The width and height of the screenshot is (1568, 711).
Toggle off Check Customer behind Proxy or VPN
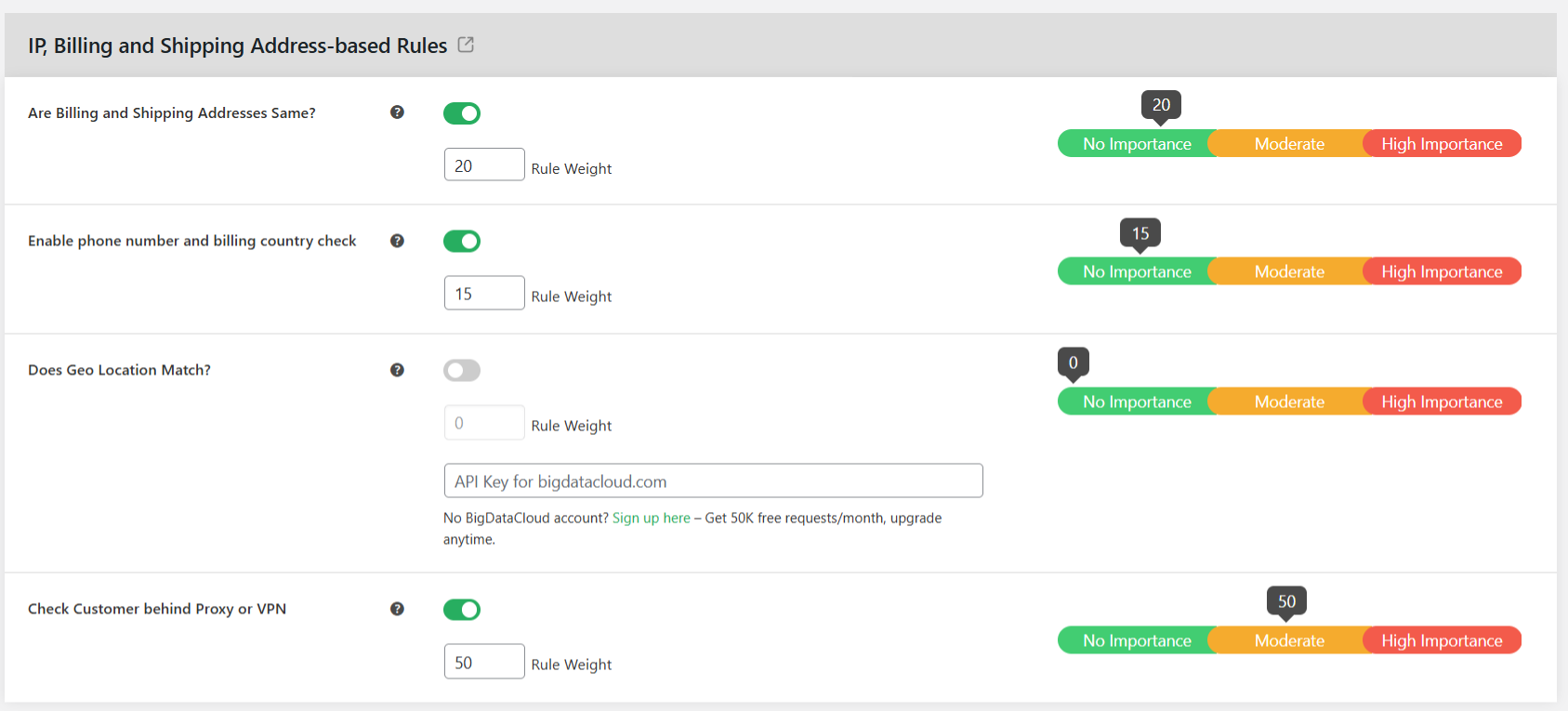pos(462,609)
